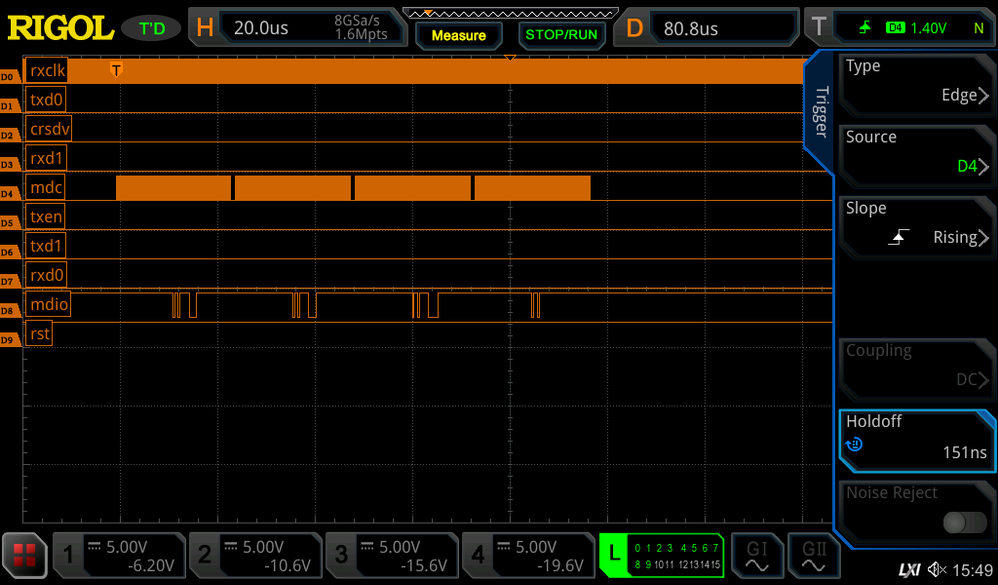The height and width of the screenshot is (585, 998).
Task: Select the D3 channel marker
Action: pos(9,165)
